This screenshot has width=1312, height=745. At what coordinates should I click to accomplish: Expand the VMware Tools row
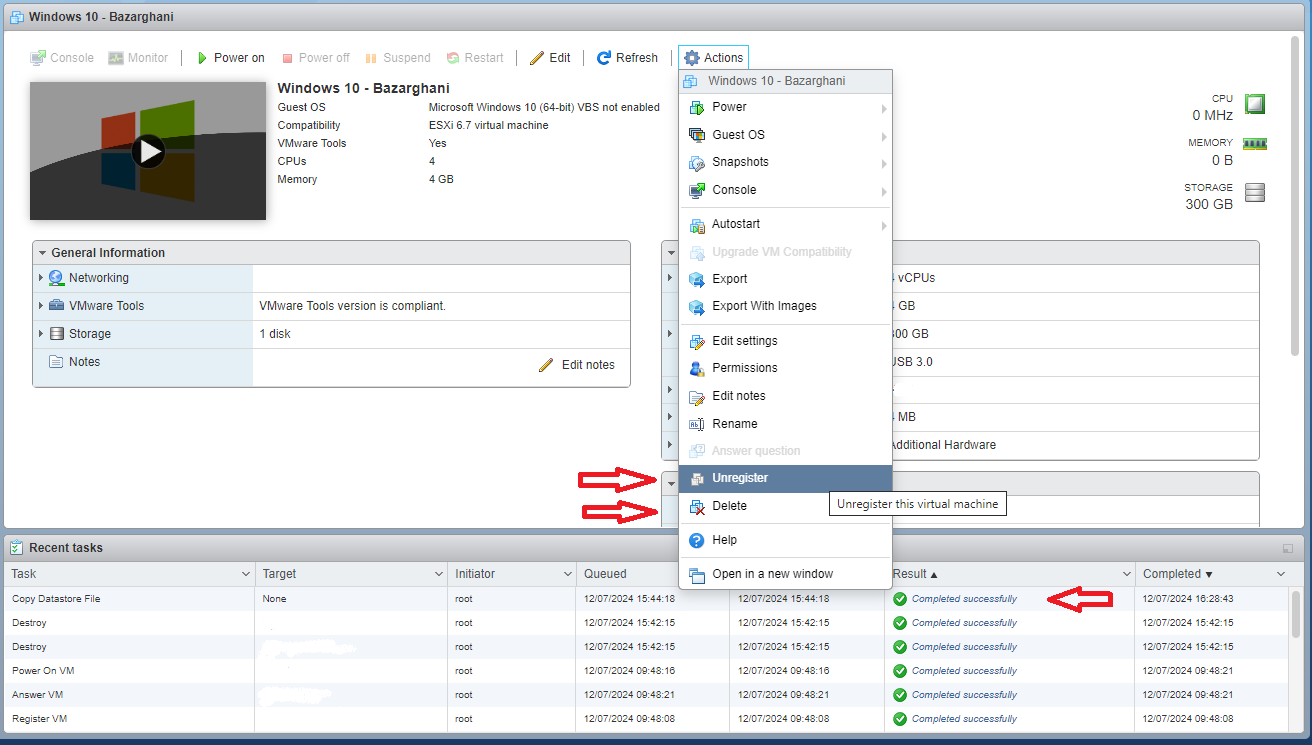coord(41,306)
